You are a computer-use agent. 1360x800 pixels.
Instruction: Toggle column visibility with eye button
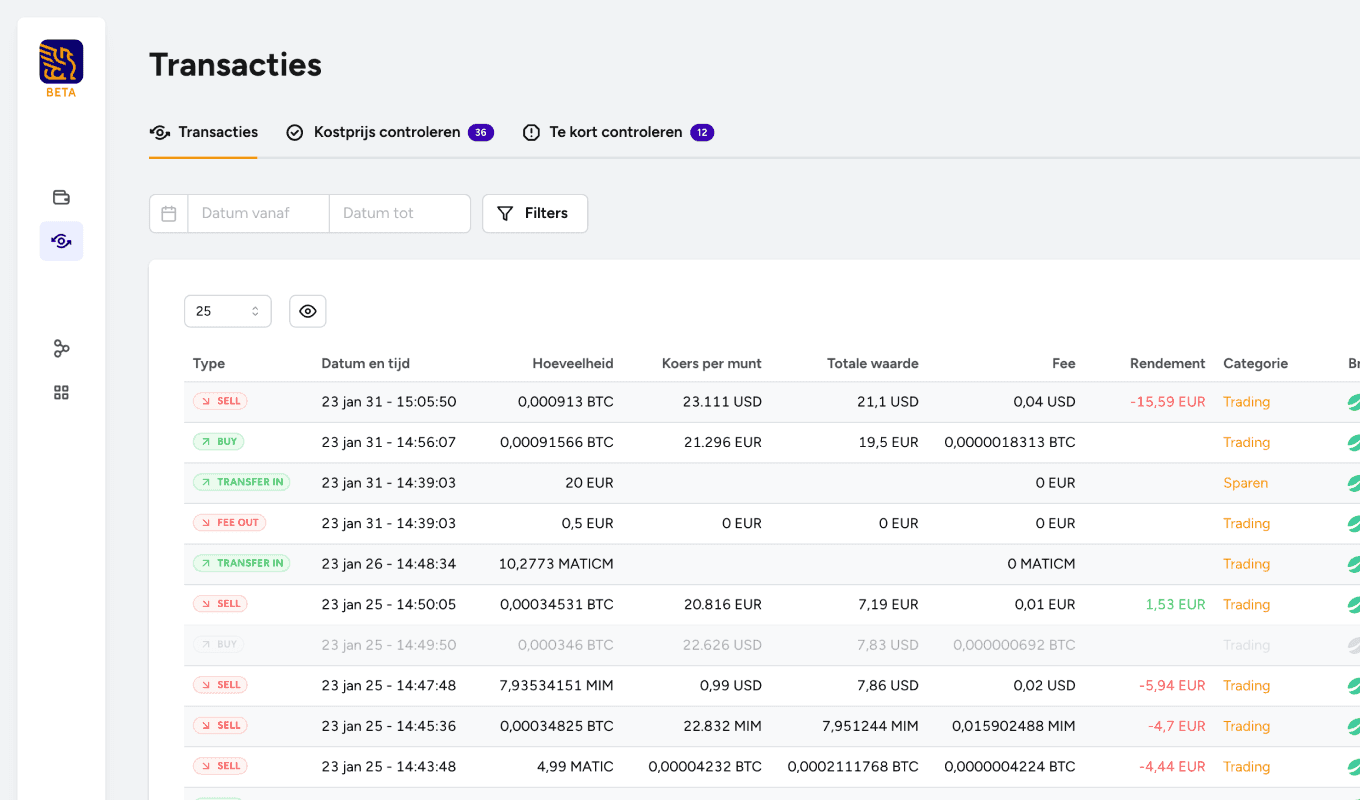308,311
